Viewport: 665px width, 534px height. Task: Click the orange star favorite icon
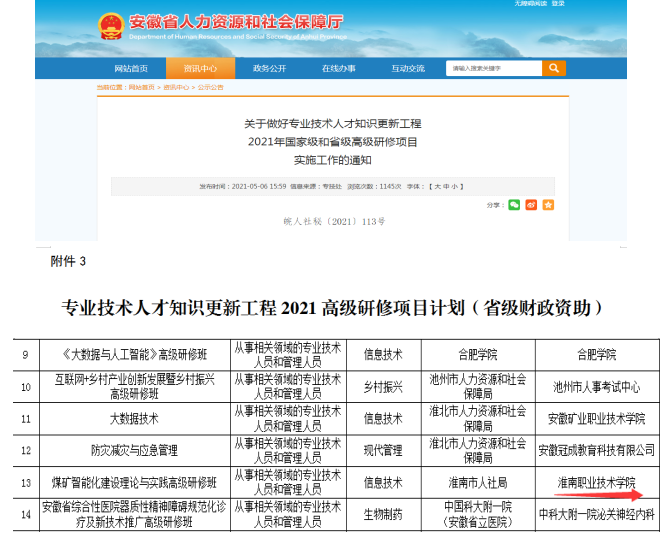548,205
